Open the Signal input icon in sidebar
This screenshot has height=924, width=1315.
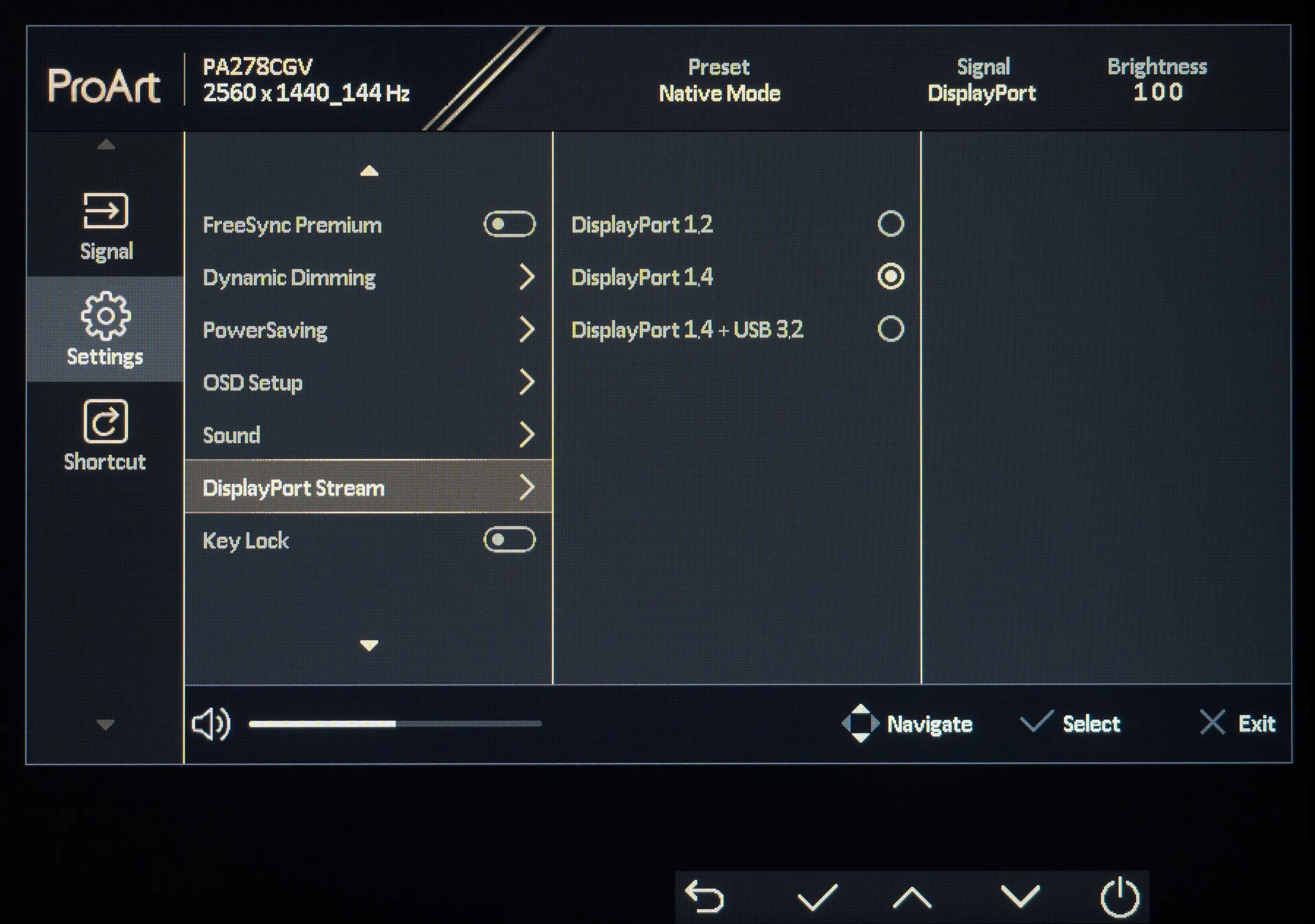[x=106, y=211]
